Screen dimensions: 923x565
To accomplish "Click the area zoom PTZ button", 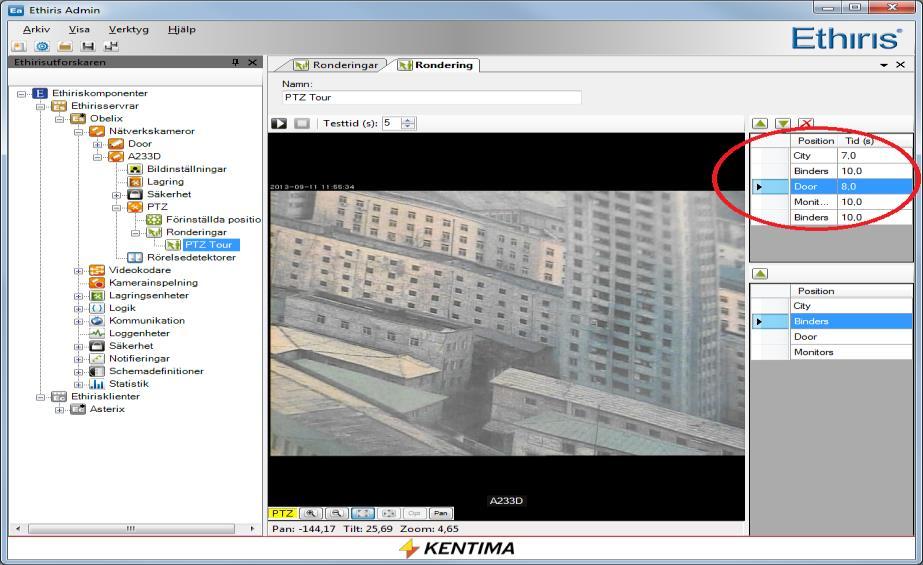I will [389, 513].
